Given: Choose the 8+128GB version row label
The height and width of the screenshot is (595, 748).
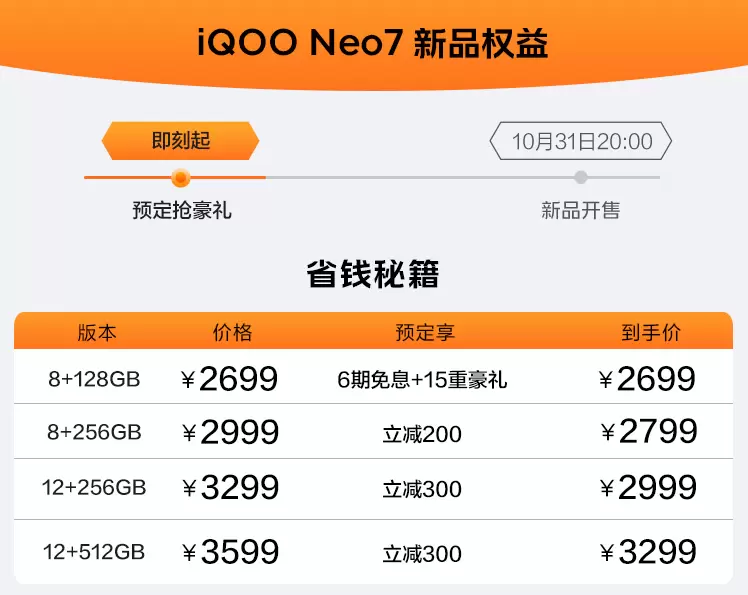Looking at the screenshot, I should point(94,380).
